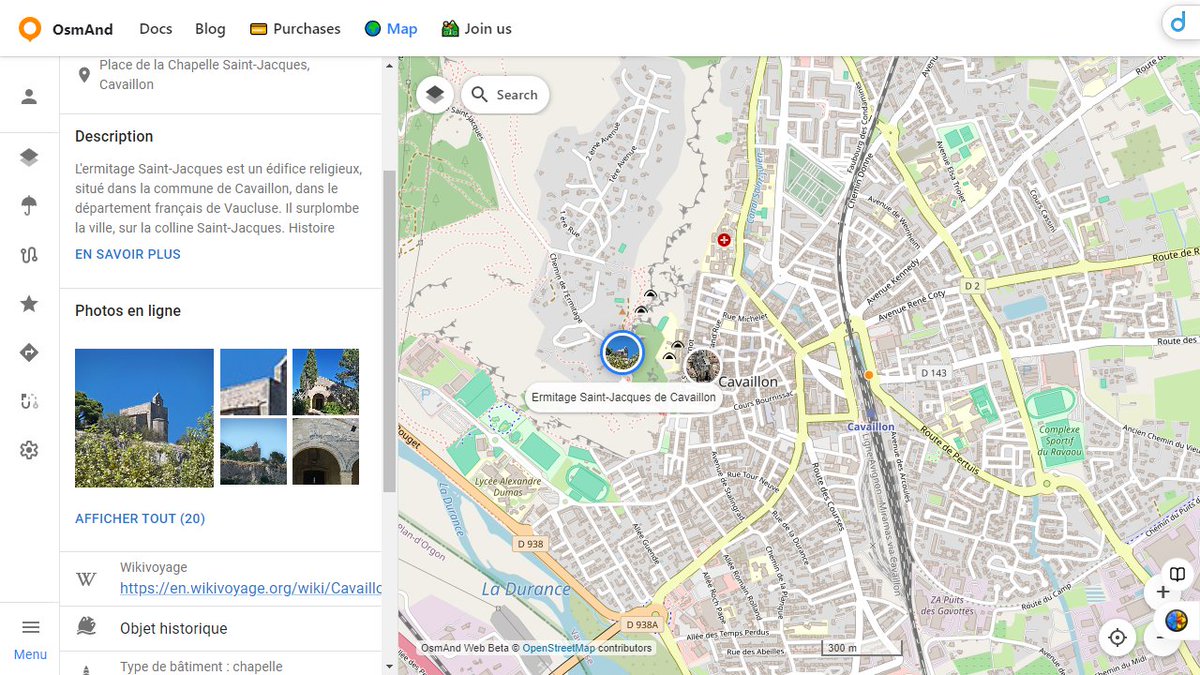Center map with the locate crosshair button
Screen dimensions: 1200x675
(x=1117, y=637)
